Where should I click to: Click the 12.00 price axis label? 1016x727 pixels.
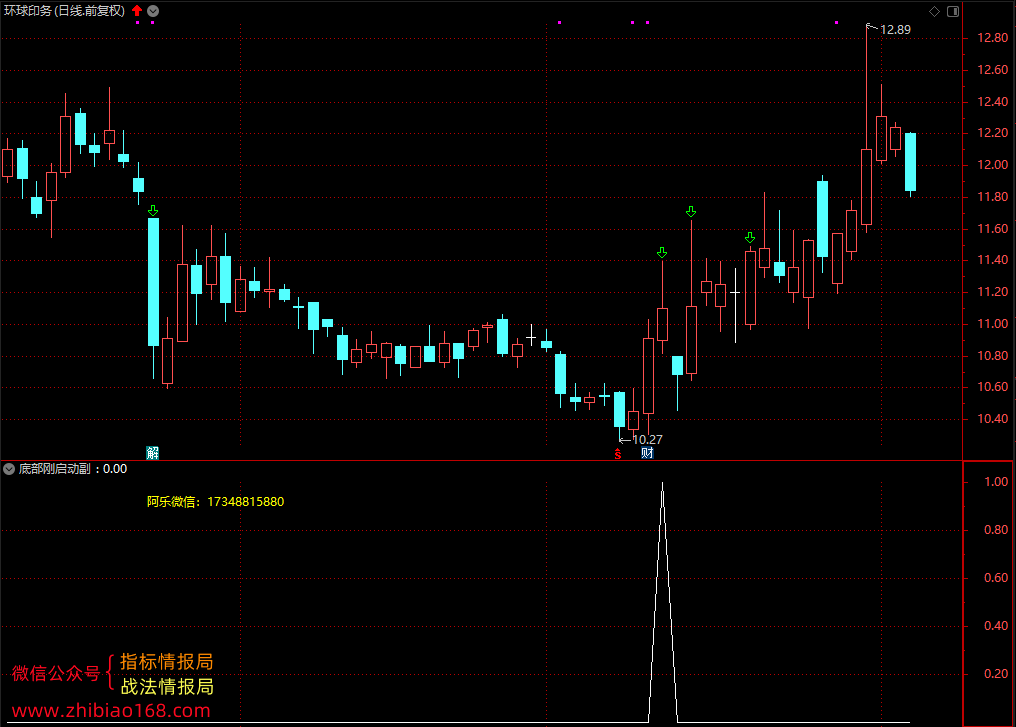pos(993,165)
